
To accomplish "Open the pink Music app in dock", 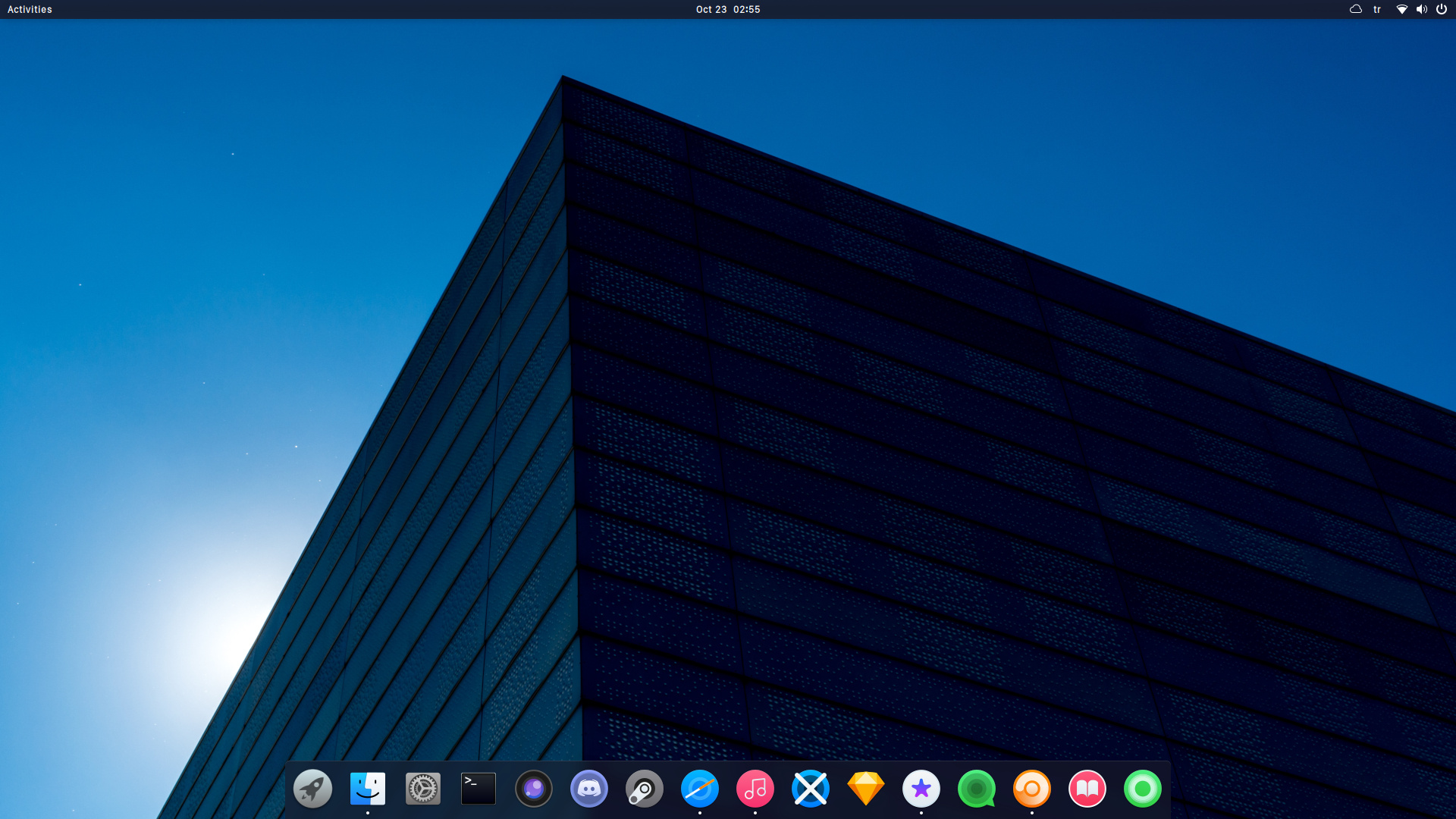I will pos(755,789).
